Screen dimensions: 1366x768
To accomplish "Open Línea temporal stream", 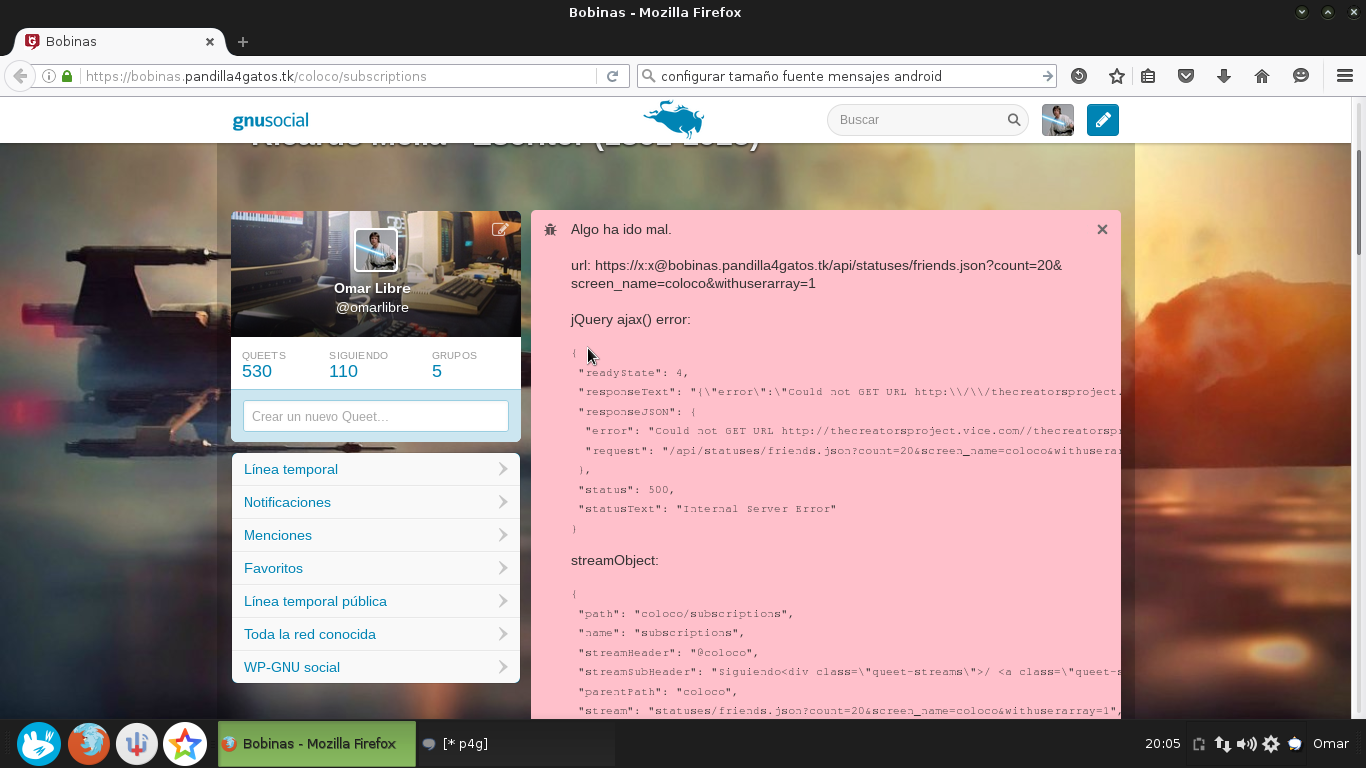I will 375,469.
